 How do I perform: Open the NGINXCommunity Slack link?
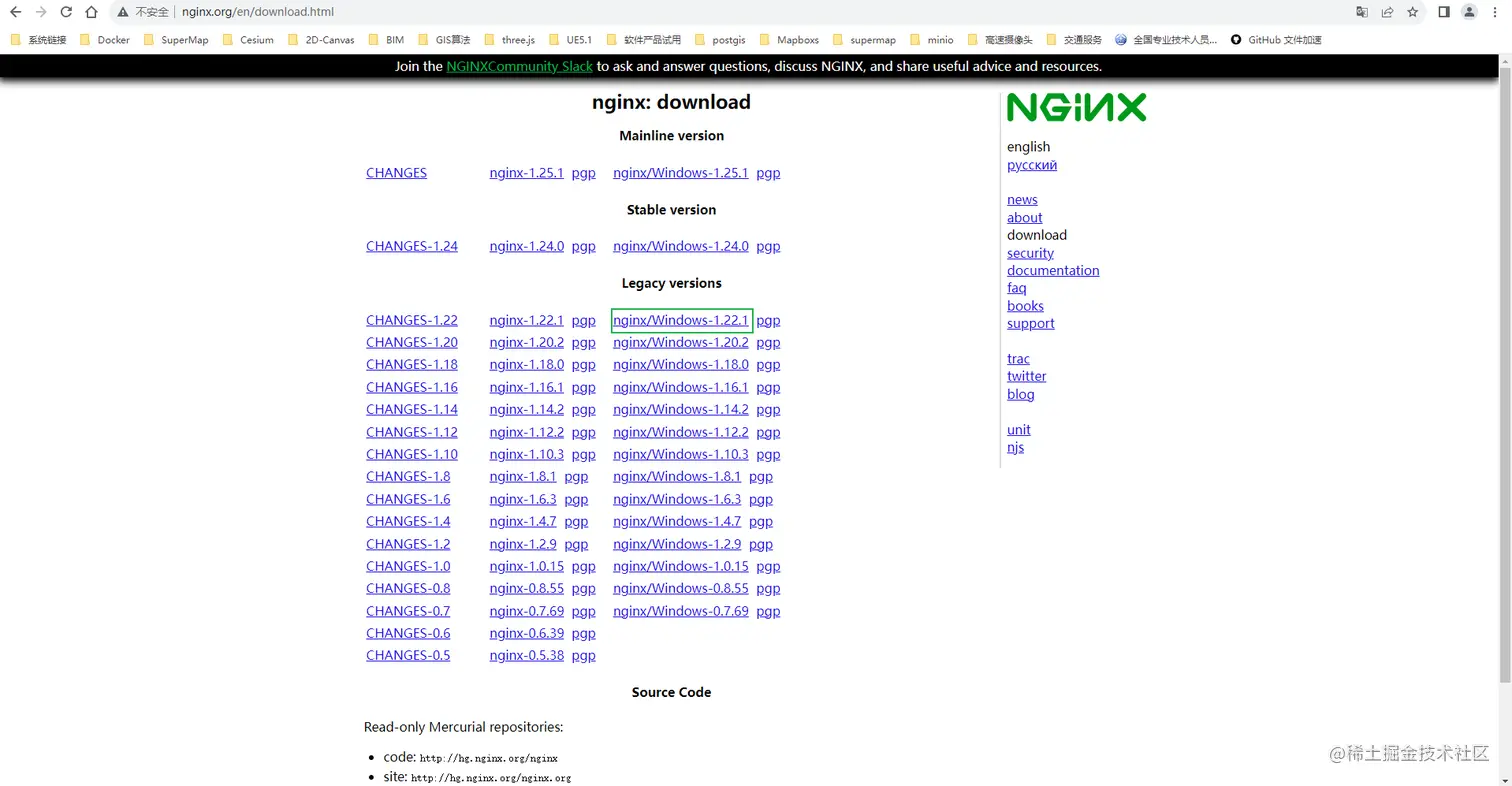519,66
